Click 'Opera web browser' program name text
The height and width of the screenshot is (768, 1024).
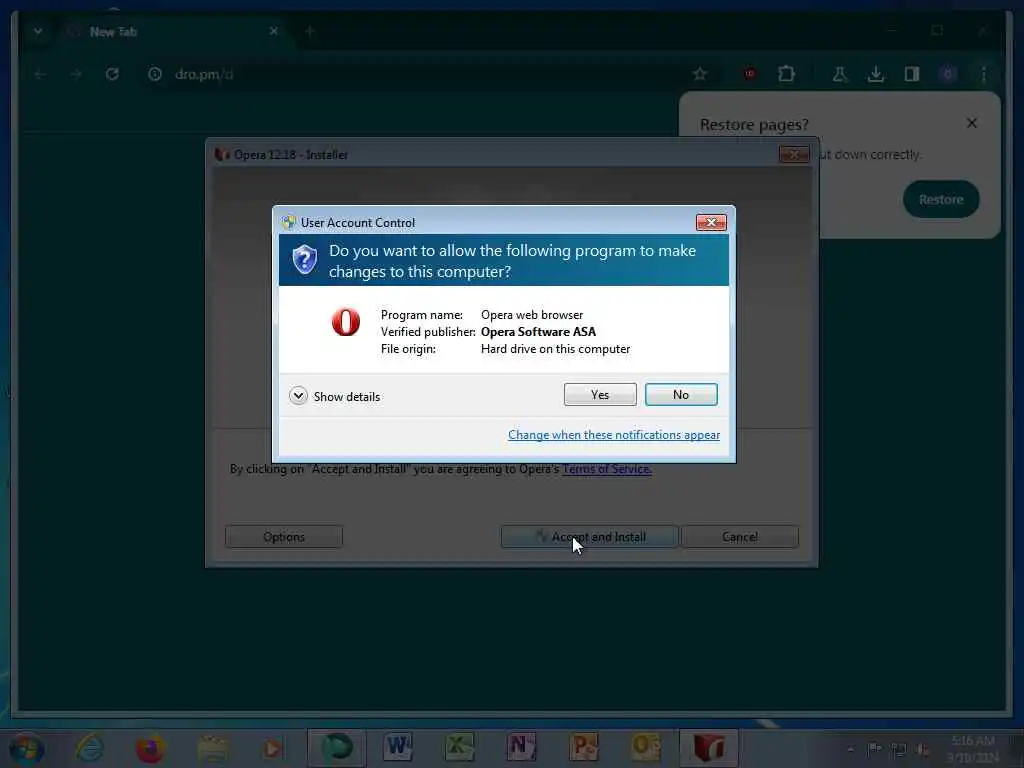532,315
